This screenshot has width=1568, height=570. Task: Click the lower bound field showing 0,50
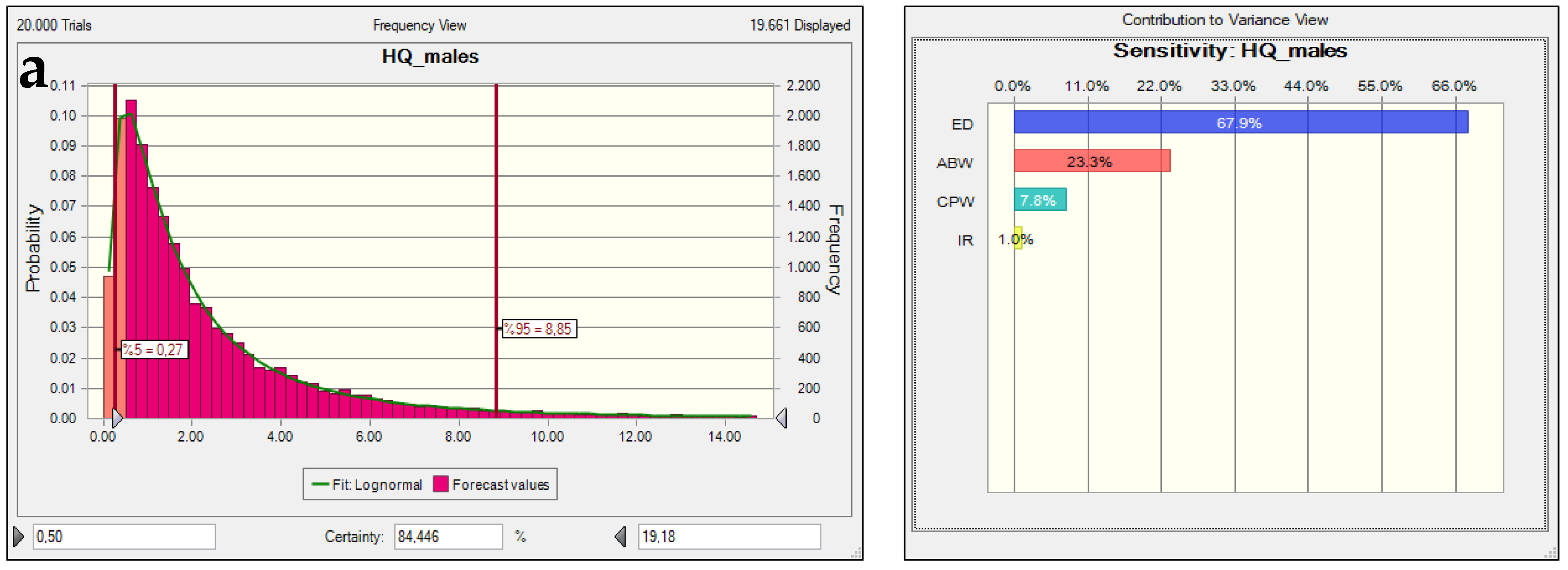pos(124,536)
